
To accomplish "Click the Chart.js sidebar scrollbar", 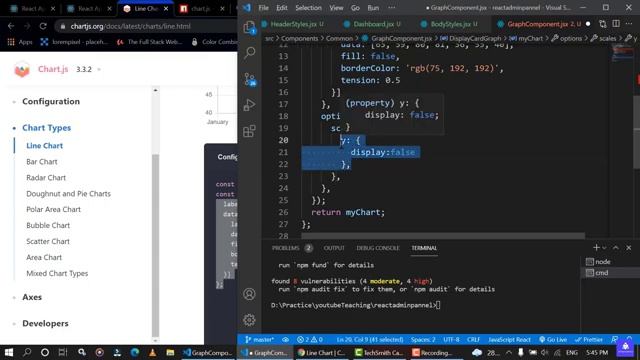I will coord(155,245).
